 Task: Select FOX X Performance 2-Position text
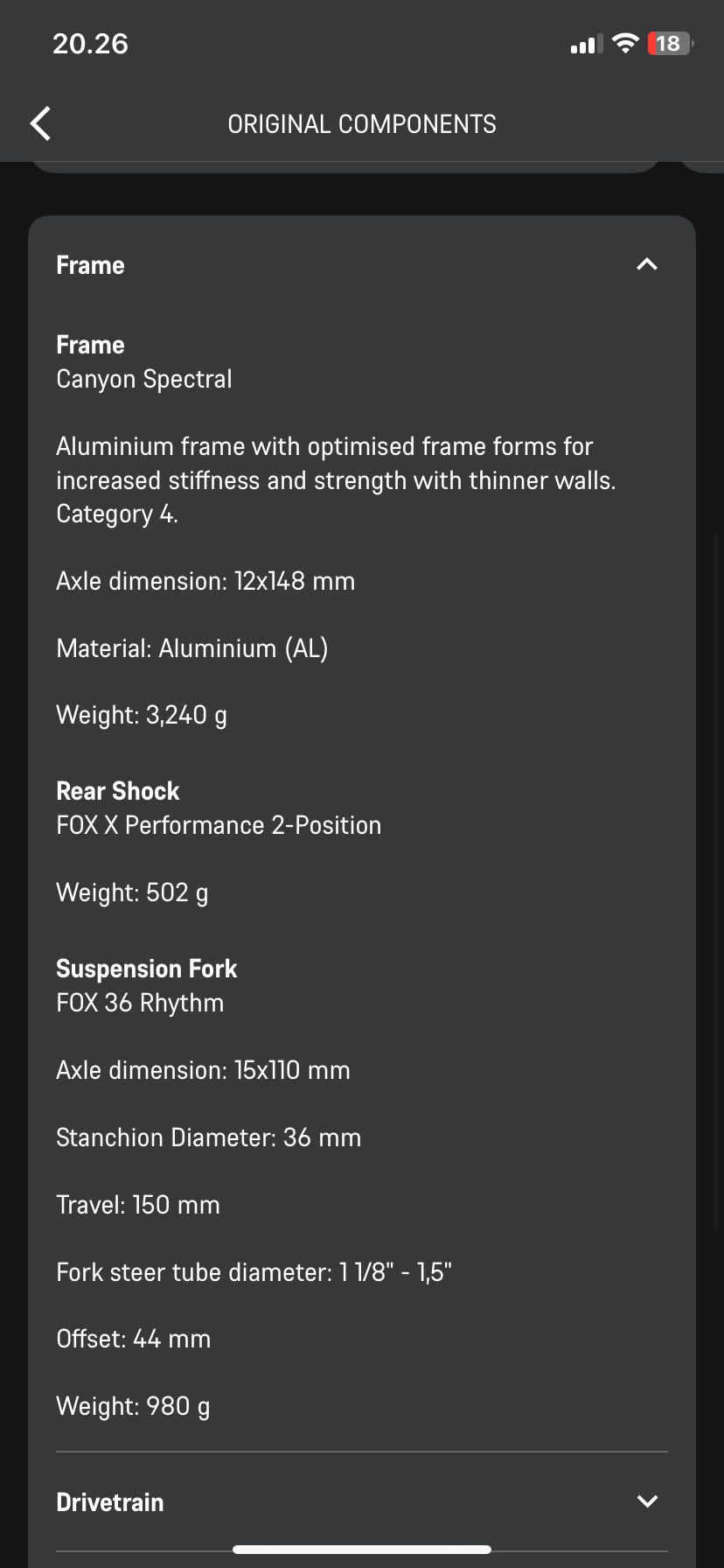(x=219, y=825)
